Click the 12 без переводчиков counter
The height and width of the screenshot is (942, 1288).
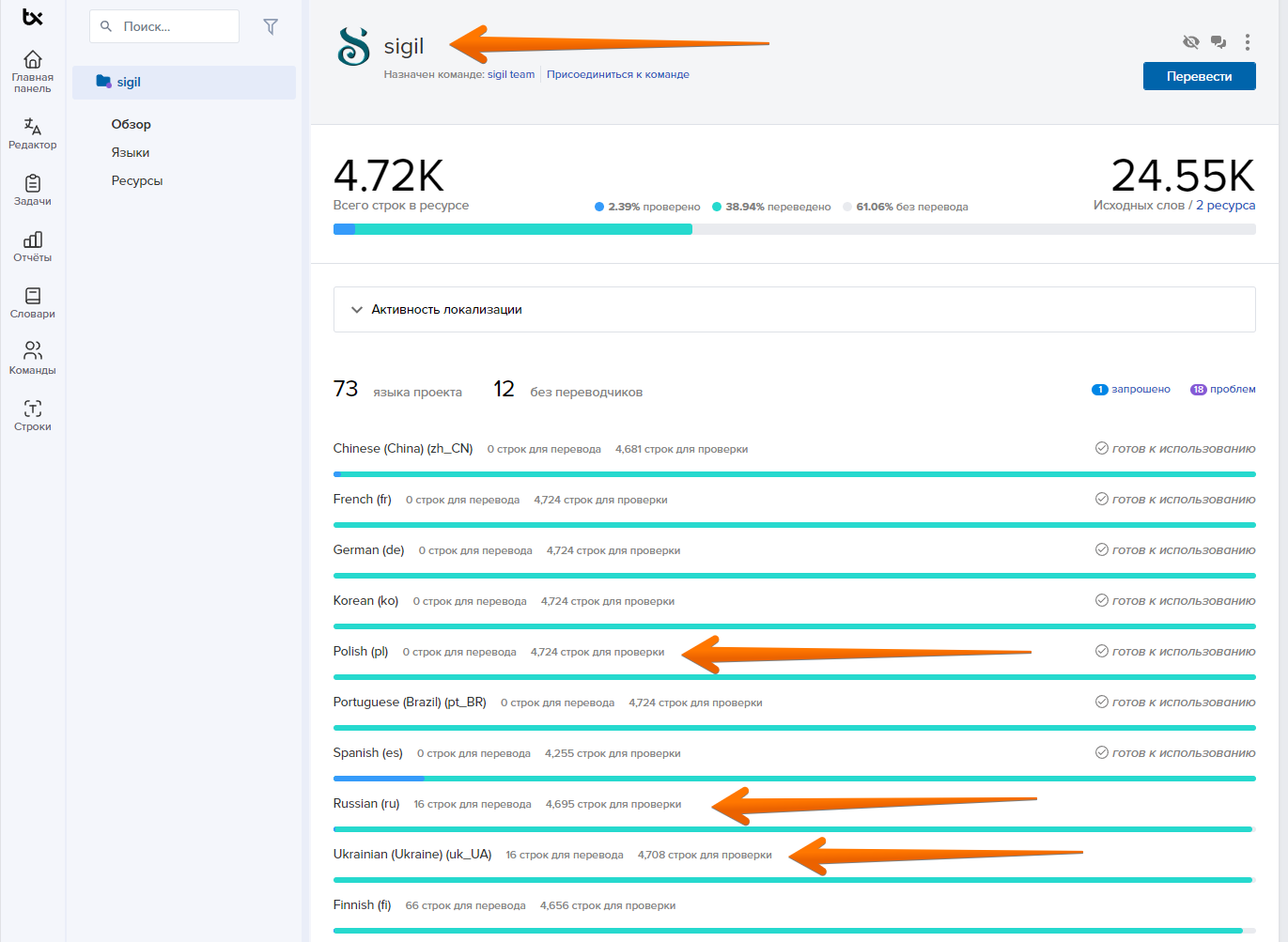(567, 390)
